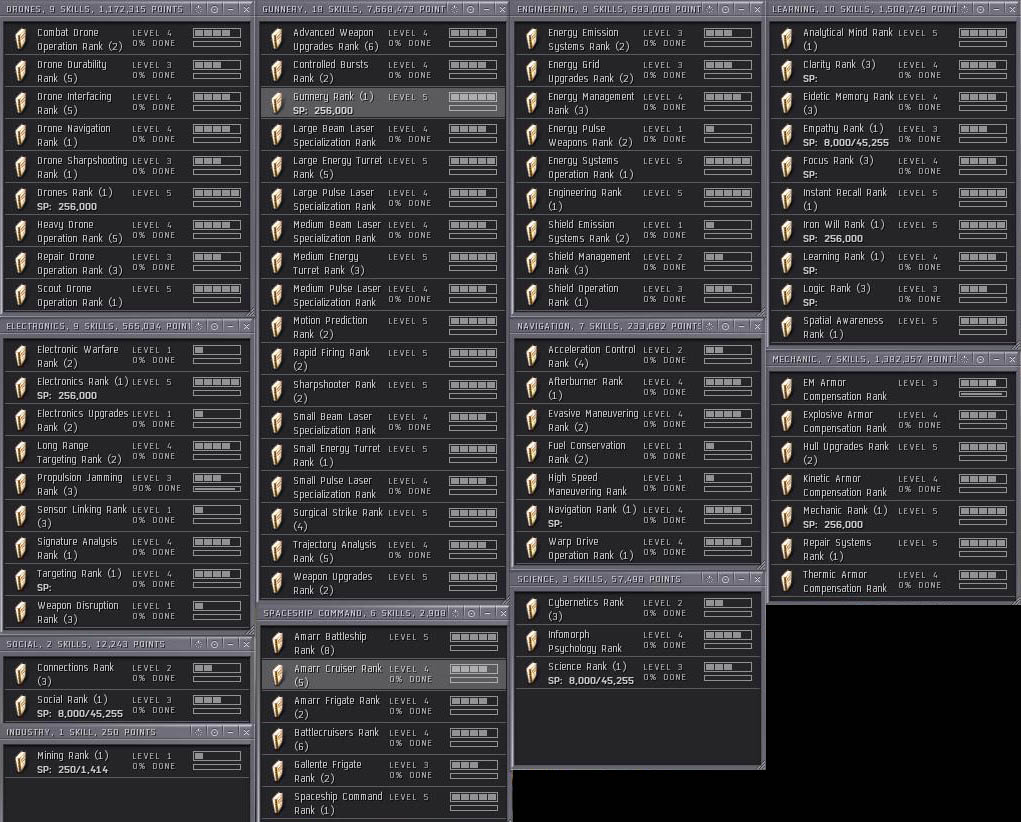
Task: Select the Battlecruisers Rank (6) skill name
Action: (x=336, y=739)
